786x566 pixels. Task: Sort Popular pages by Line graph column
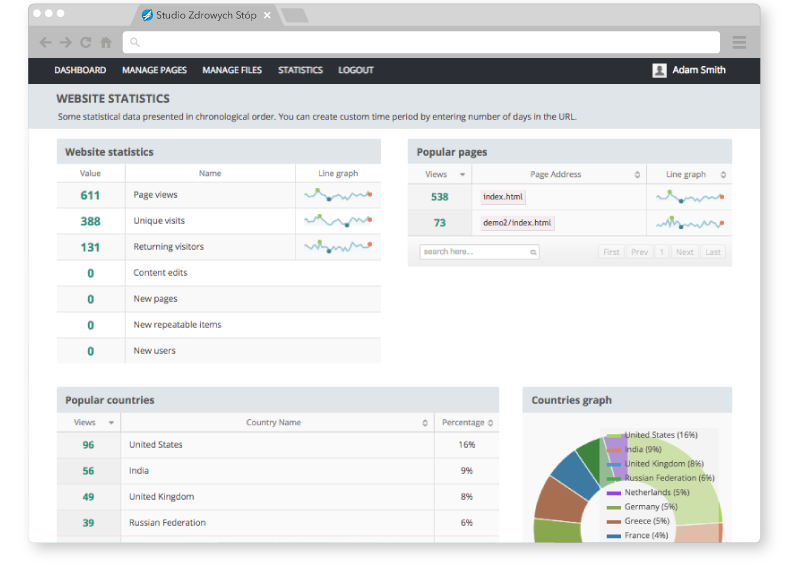pos(723,174)
